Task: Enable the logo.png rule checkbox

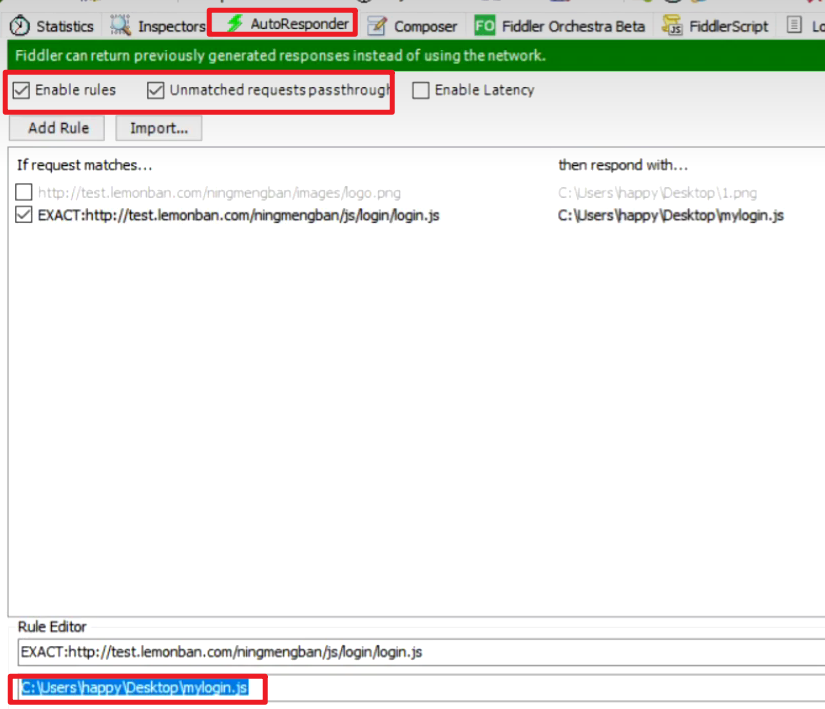Action: coord(24,192)
